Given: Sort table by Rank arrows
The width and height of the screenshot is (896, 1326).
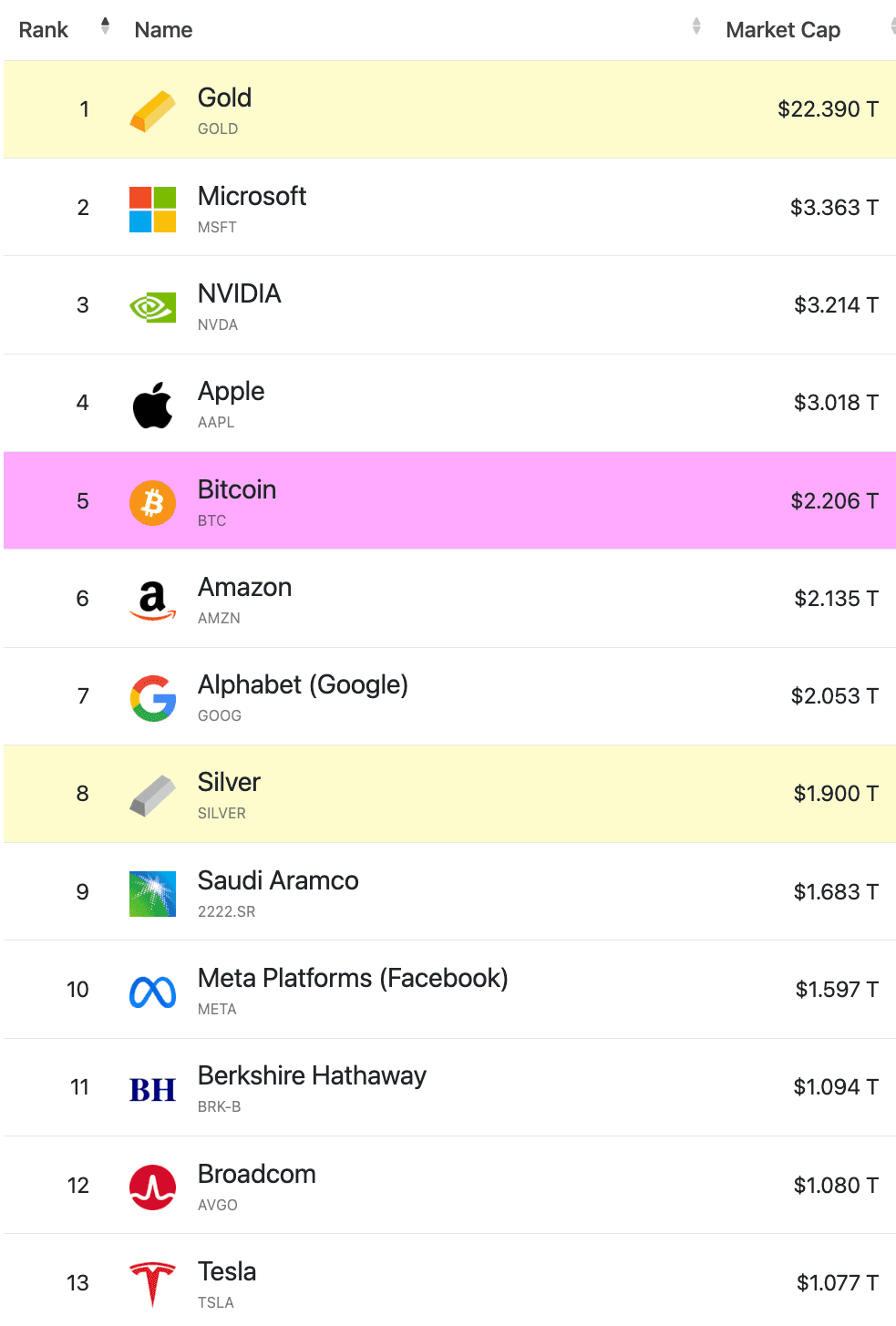Looking at the screenshot, I should click(105, 26).
